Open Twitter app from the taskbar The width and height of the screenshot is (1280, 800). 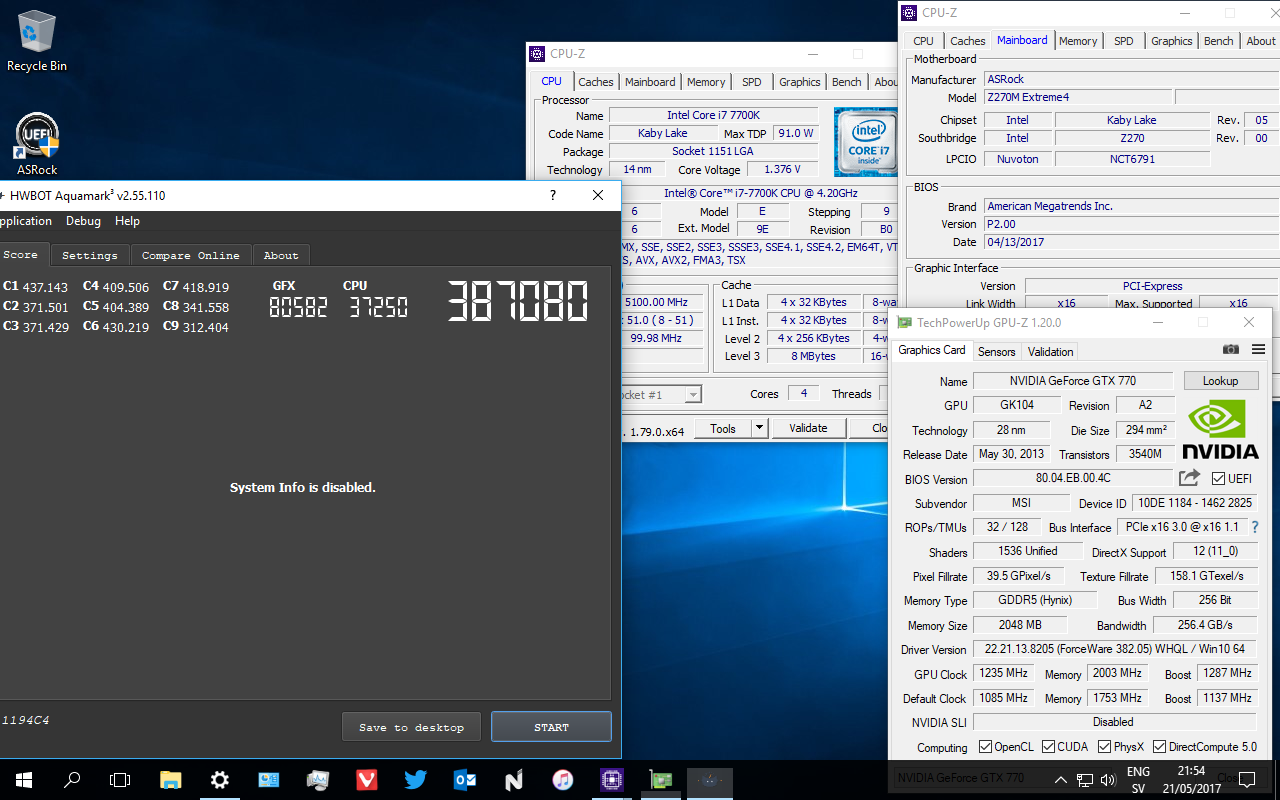coord(416,780)
